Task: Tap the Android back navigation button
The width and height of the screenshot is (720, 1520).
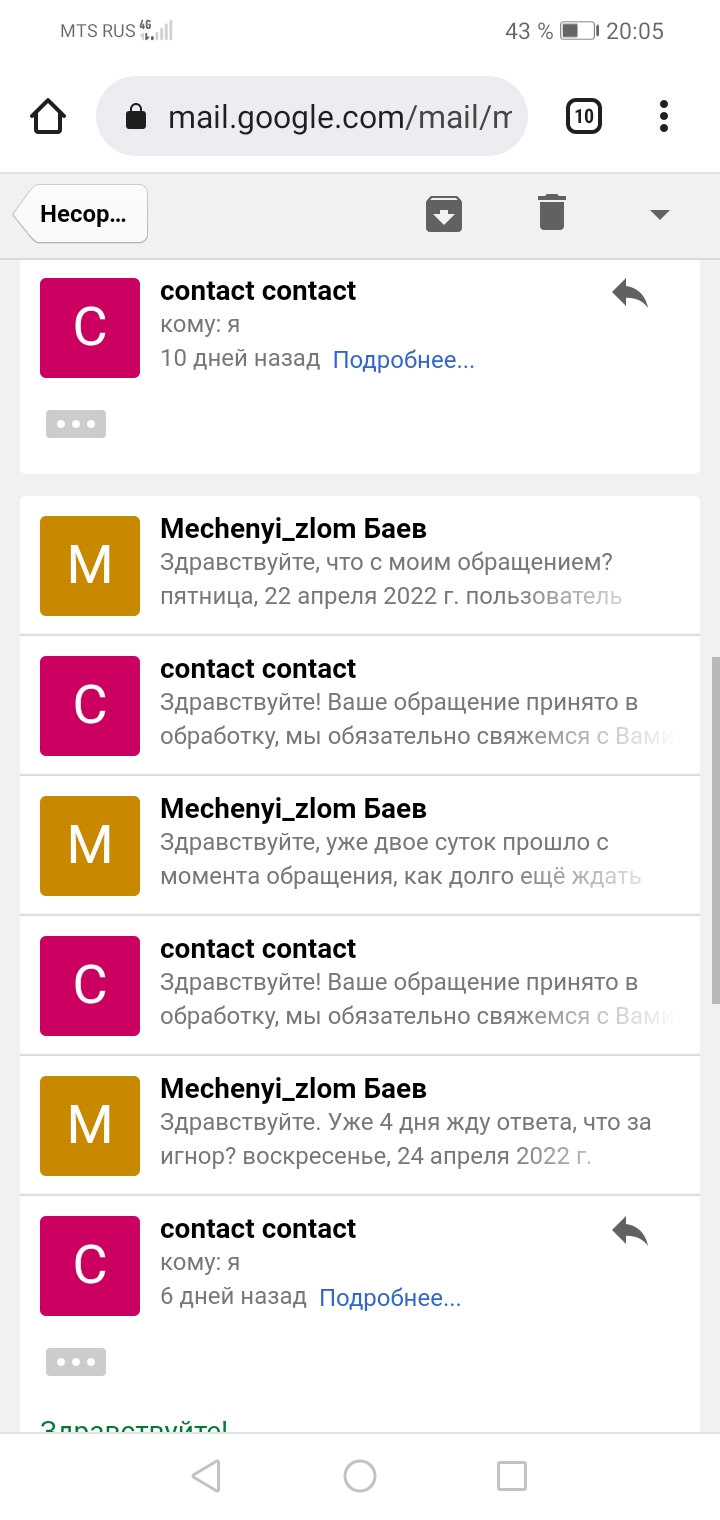Action: click(x=206, y=1476)
